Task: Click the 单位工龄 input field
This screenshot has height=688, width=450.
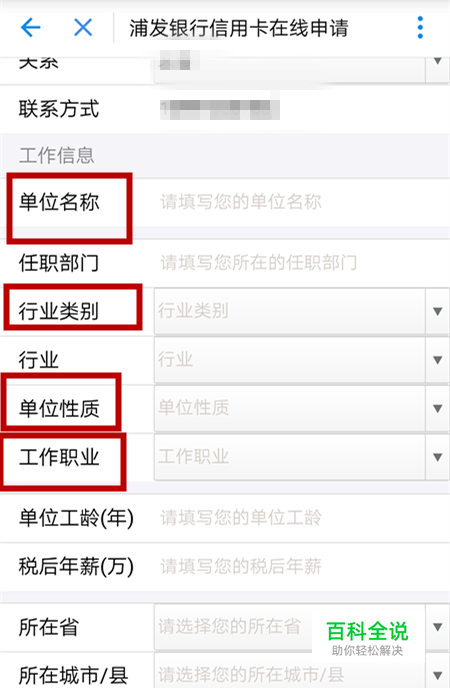Action: point(302,517)
